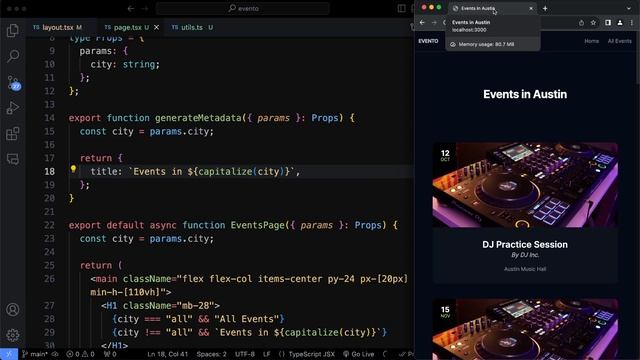Open the Manage gear in activity bar

point(13,335)
